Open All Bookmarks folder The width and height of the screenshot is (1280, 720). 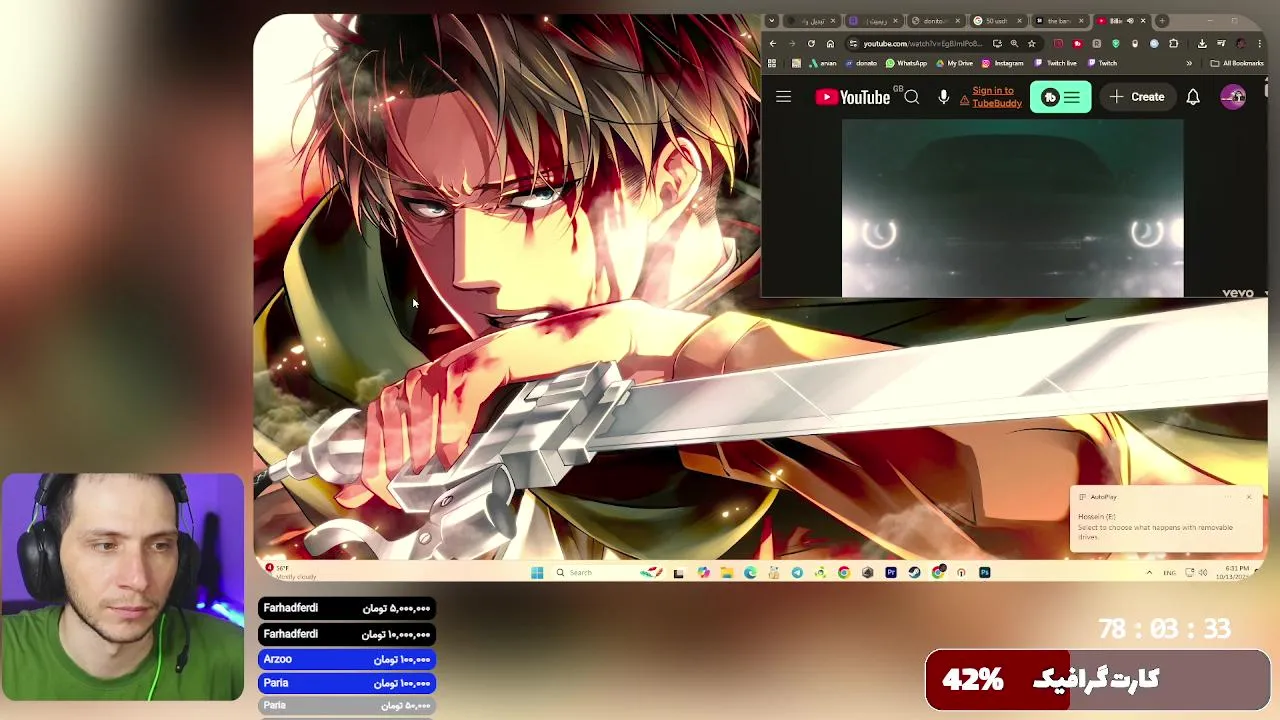tap(1237, 63)
